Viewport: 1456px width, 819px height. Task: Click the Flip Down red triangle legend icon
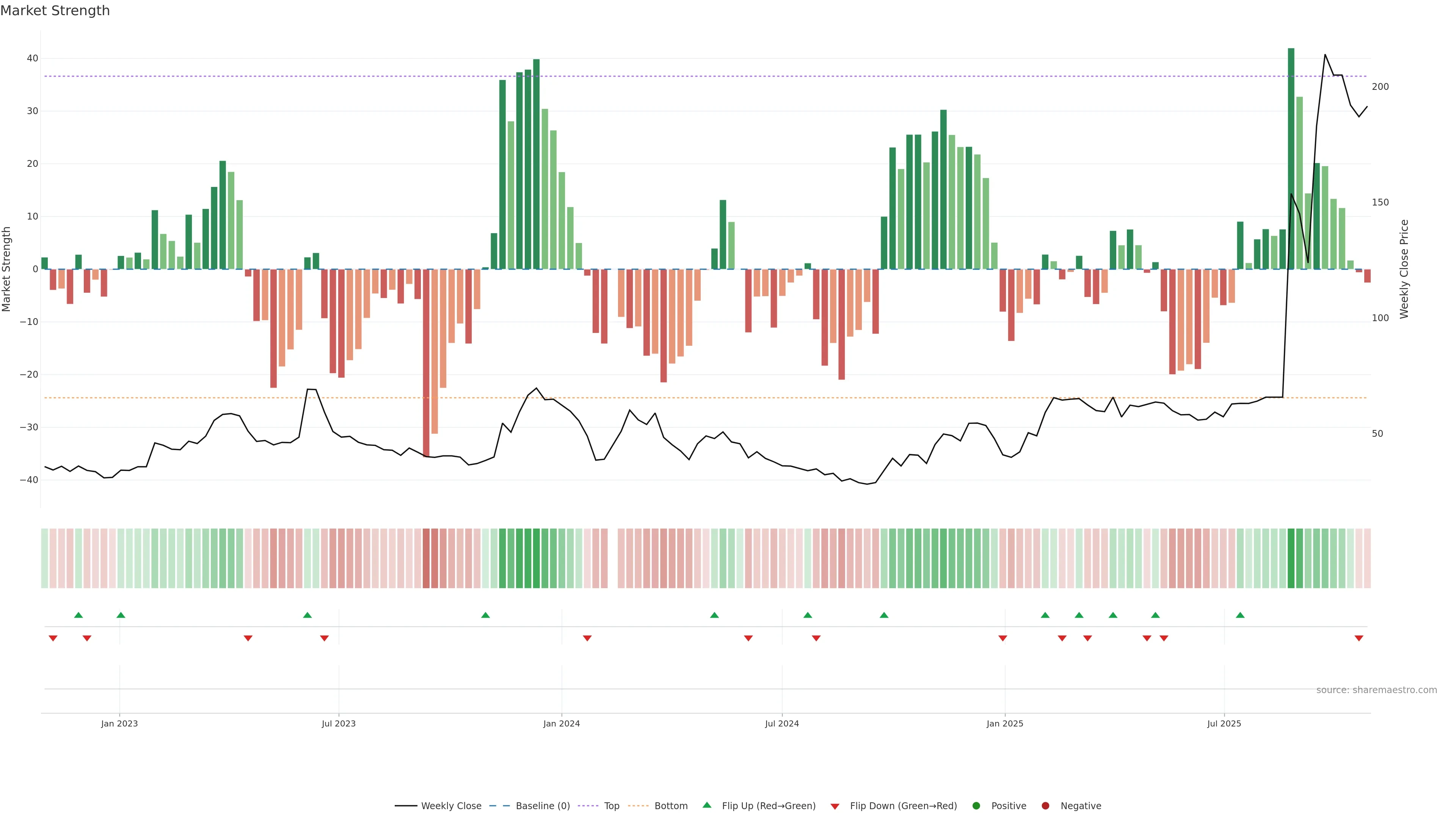(835, 806)
